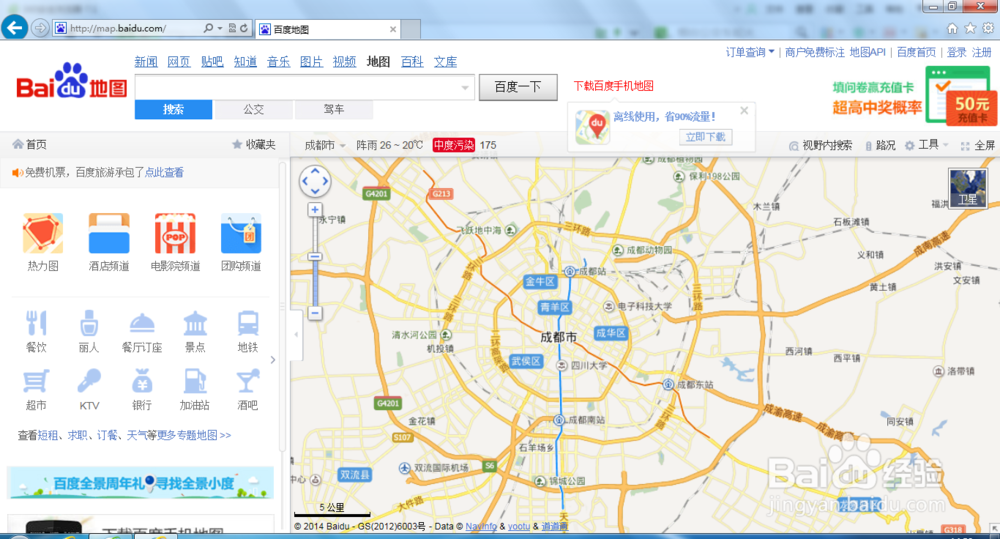Click the 中度污染 air quality badge
The height and width of the screenshot is (539, 1000).
[x=453, y=145]
